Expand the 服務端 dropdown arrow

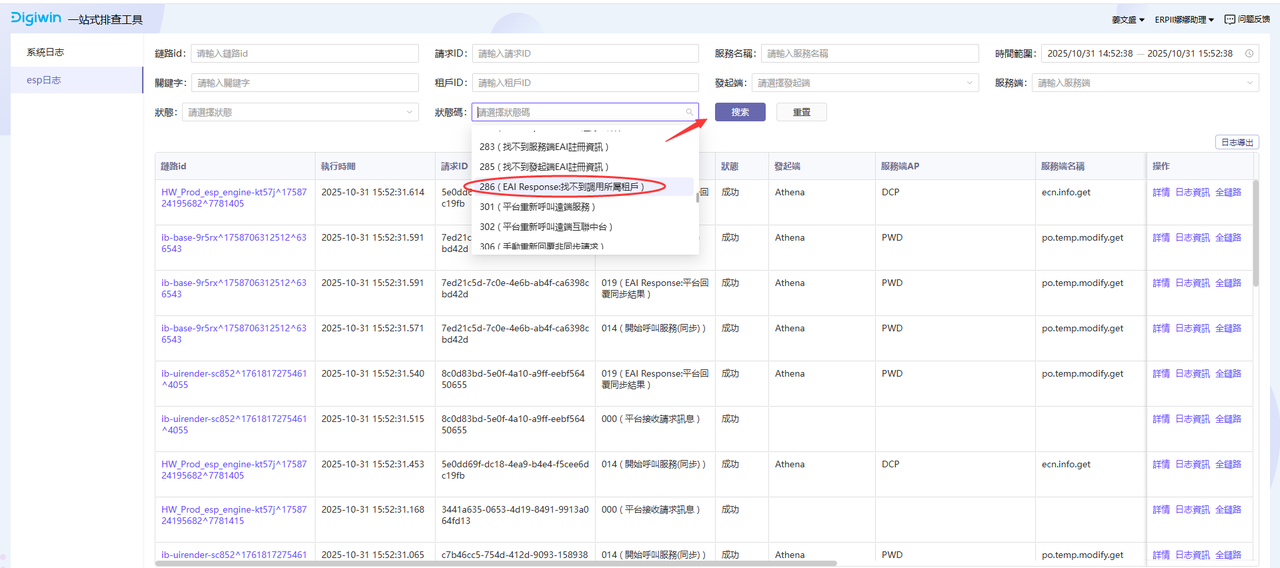click(1249, 83)
